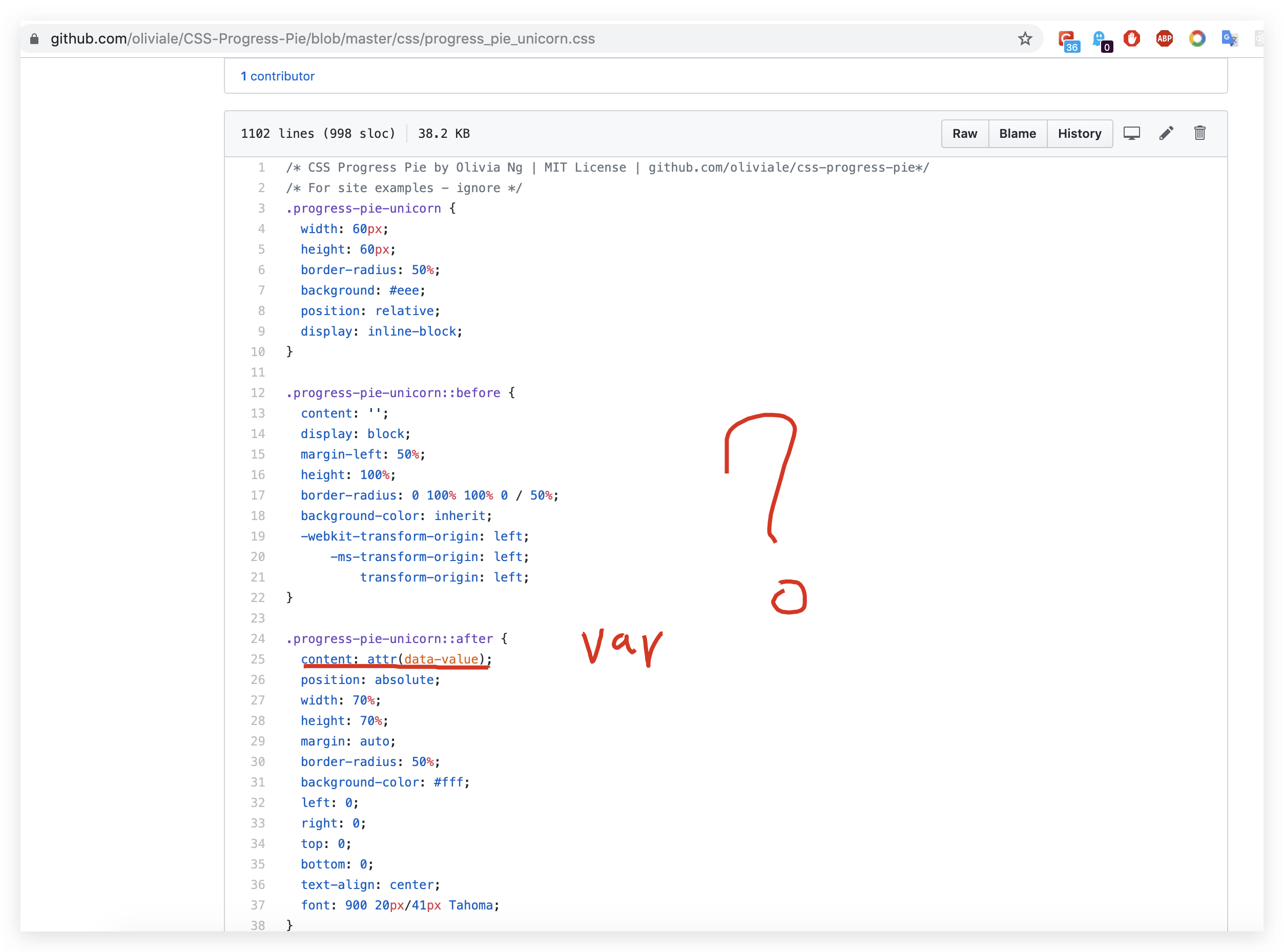Open file in GitHub Desktop monitor icon
The height and width of the screenshot is (952, 1284).
1131,133
